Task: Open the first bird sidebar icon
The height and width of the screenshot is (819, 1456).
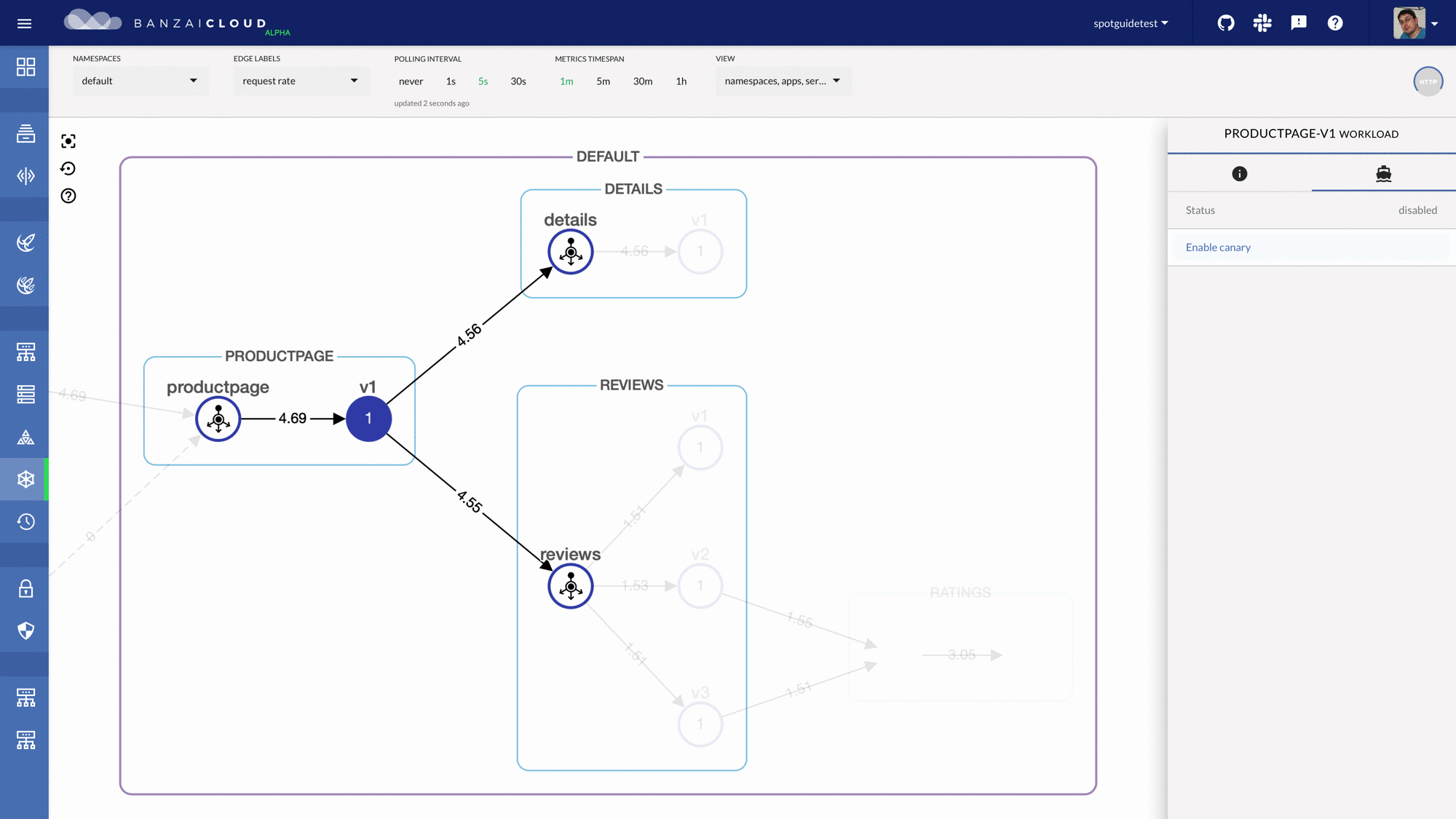Action: tap(25, 242)
